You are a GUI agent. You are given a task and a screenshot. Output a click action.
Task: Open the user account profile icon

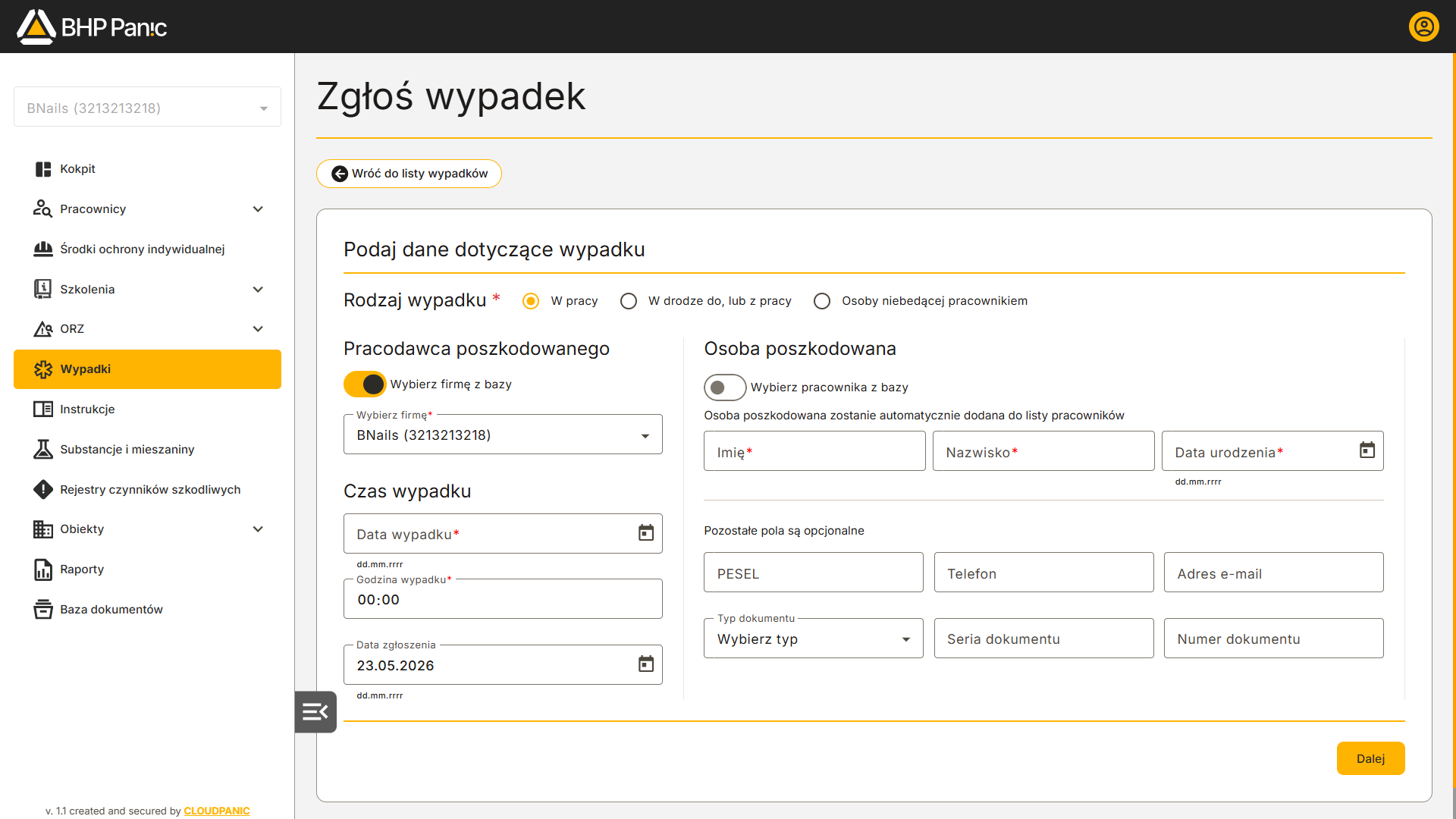[x=1423, y=27]
